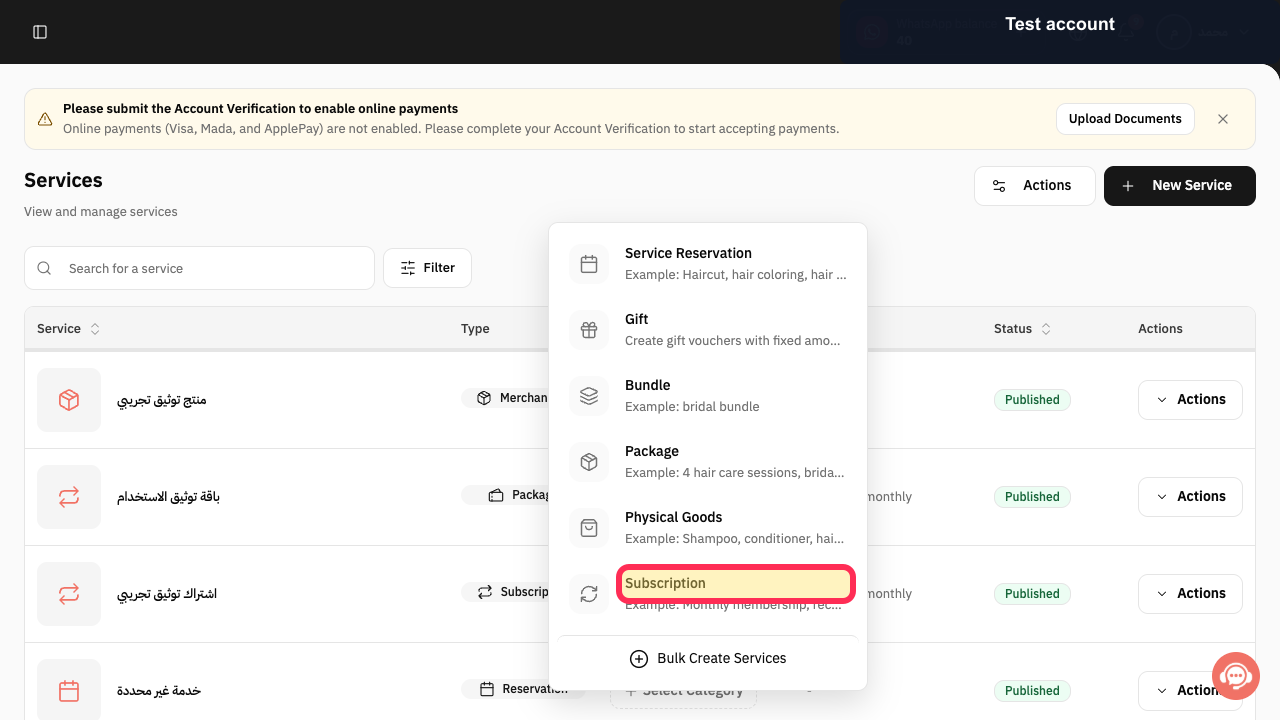
Task: Click the Gift box icon
Action: coord(589,330)
